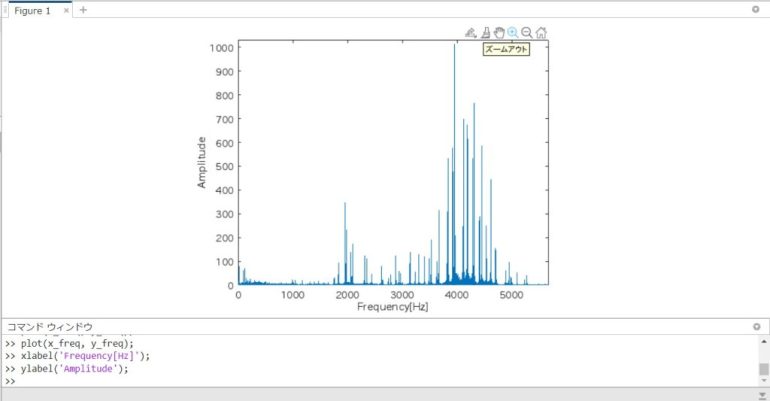Close the Figure 1 tab
Image resolution: width=770 pixels, height=401 pixels.
[x=67, y=10]
